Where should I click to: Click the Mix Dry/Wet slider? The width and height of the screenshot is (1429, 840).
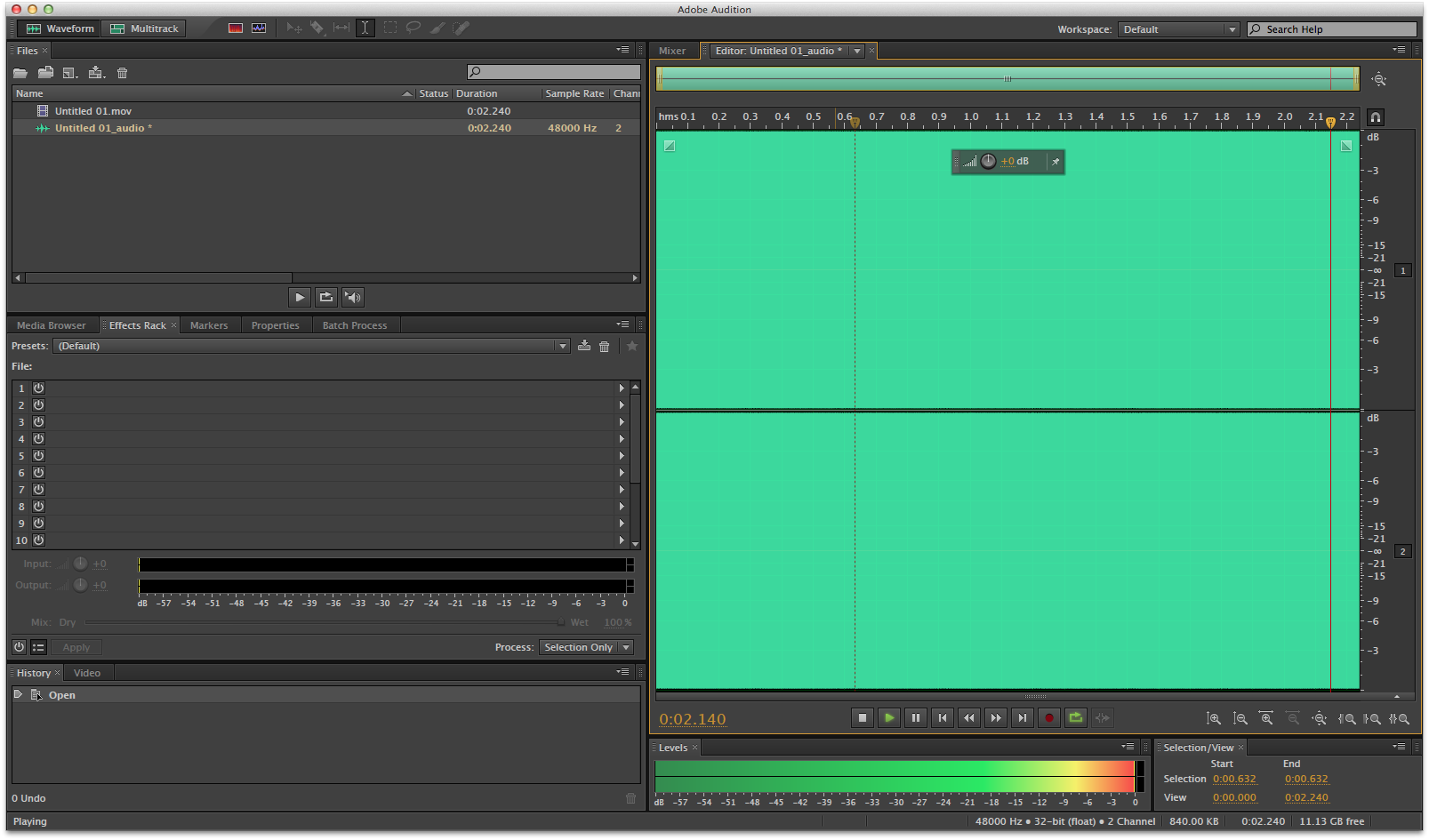325,622
